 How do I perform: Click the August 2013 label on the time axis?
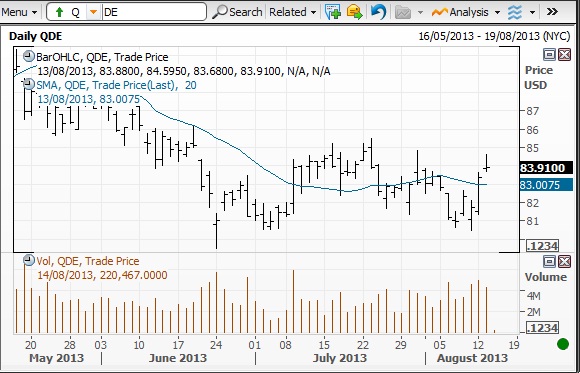pos(472,358)
